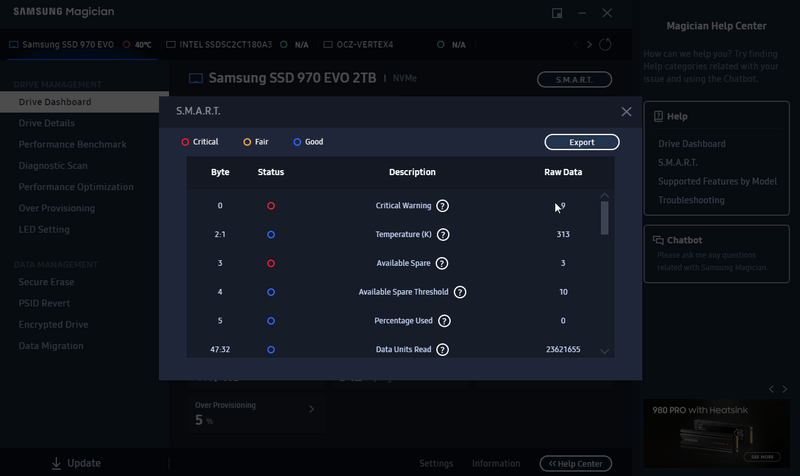The height and width of the screenshot is (476, 800).
Task: Open Secure Erase
Action: pyautogui.click(x=46, y=282)
